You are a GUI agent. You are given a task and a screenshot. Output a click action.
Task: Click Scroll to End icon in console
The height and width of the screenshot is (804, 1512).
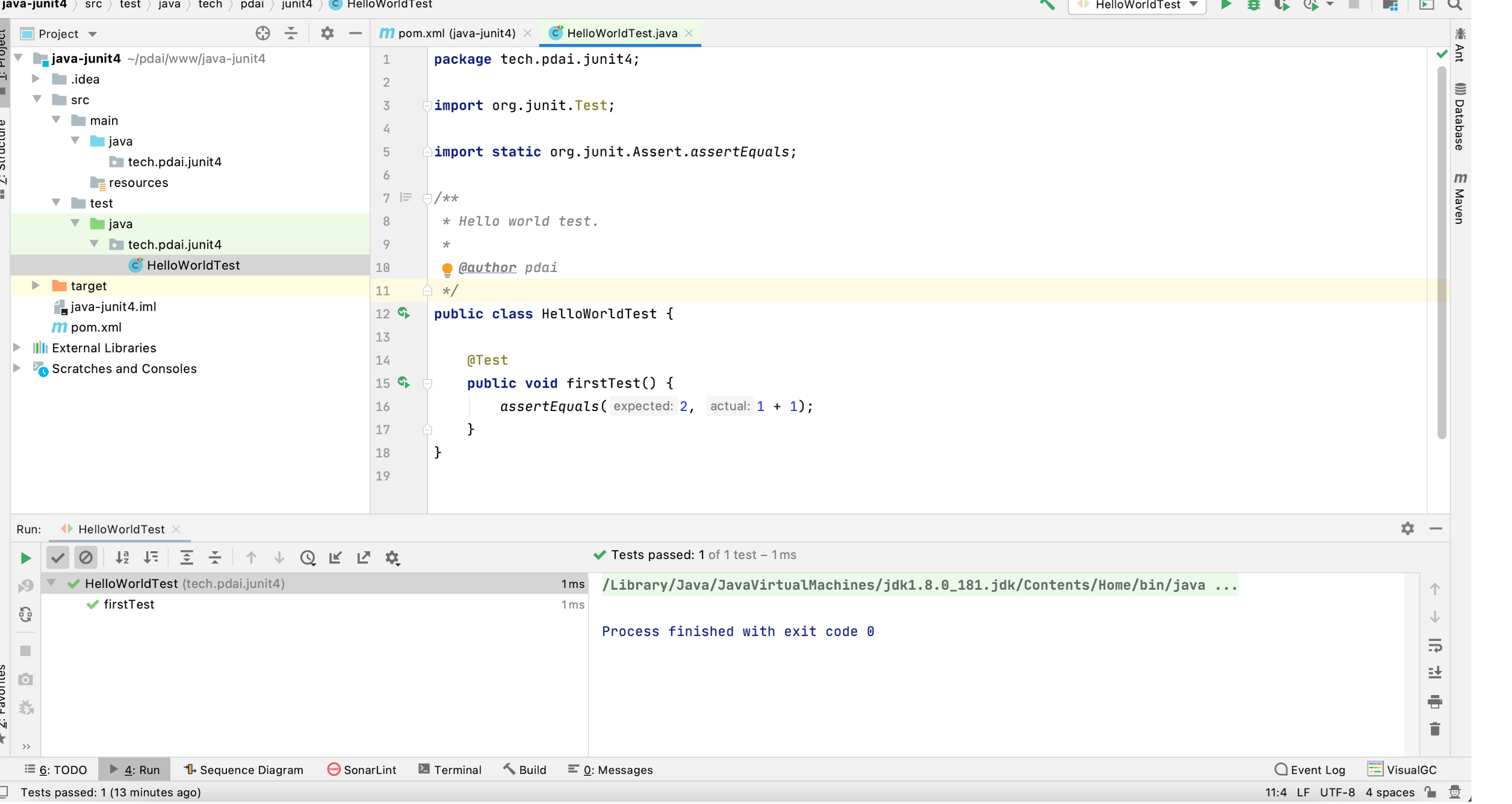(x=1435, y=673)
